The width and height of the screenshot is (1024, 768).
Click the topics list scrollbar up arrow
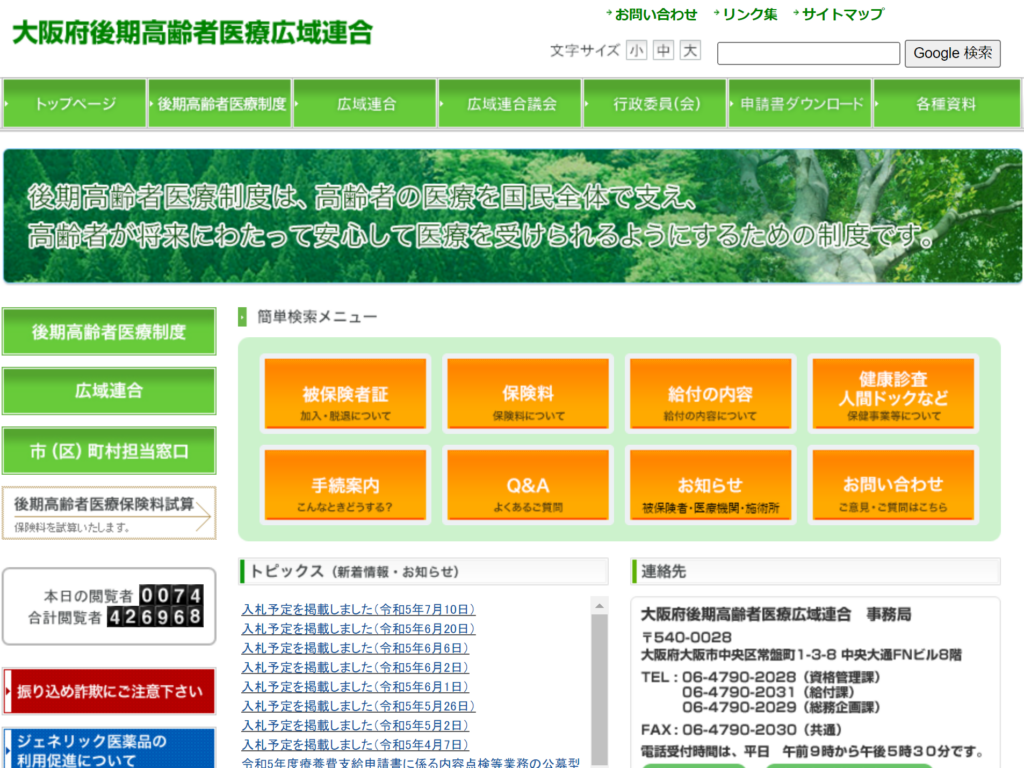coord(600,605)
